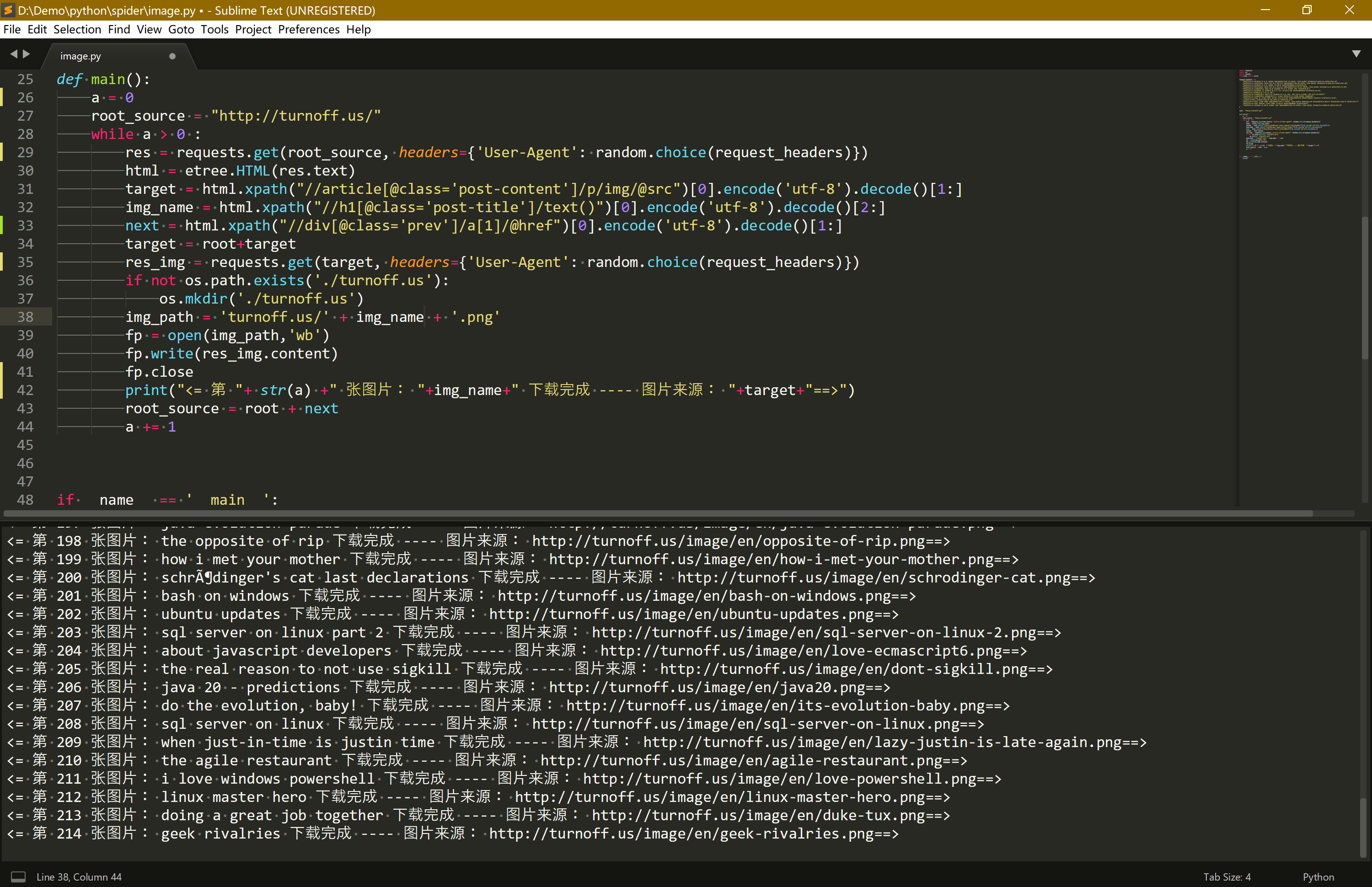Toggle the side bar via status bar icon

(x=18, y=876)
